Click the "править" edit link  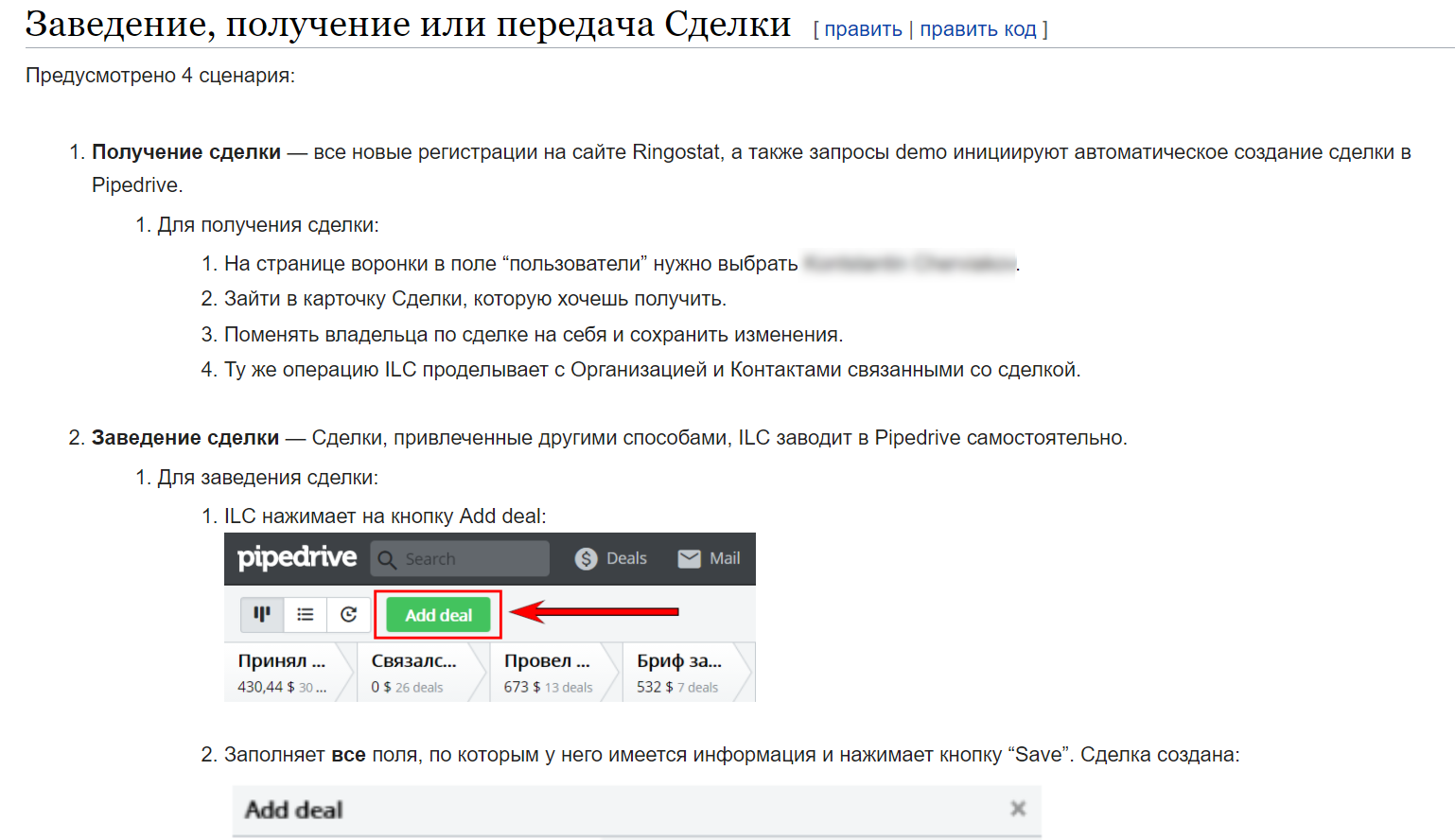pos(863,29)
